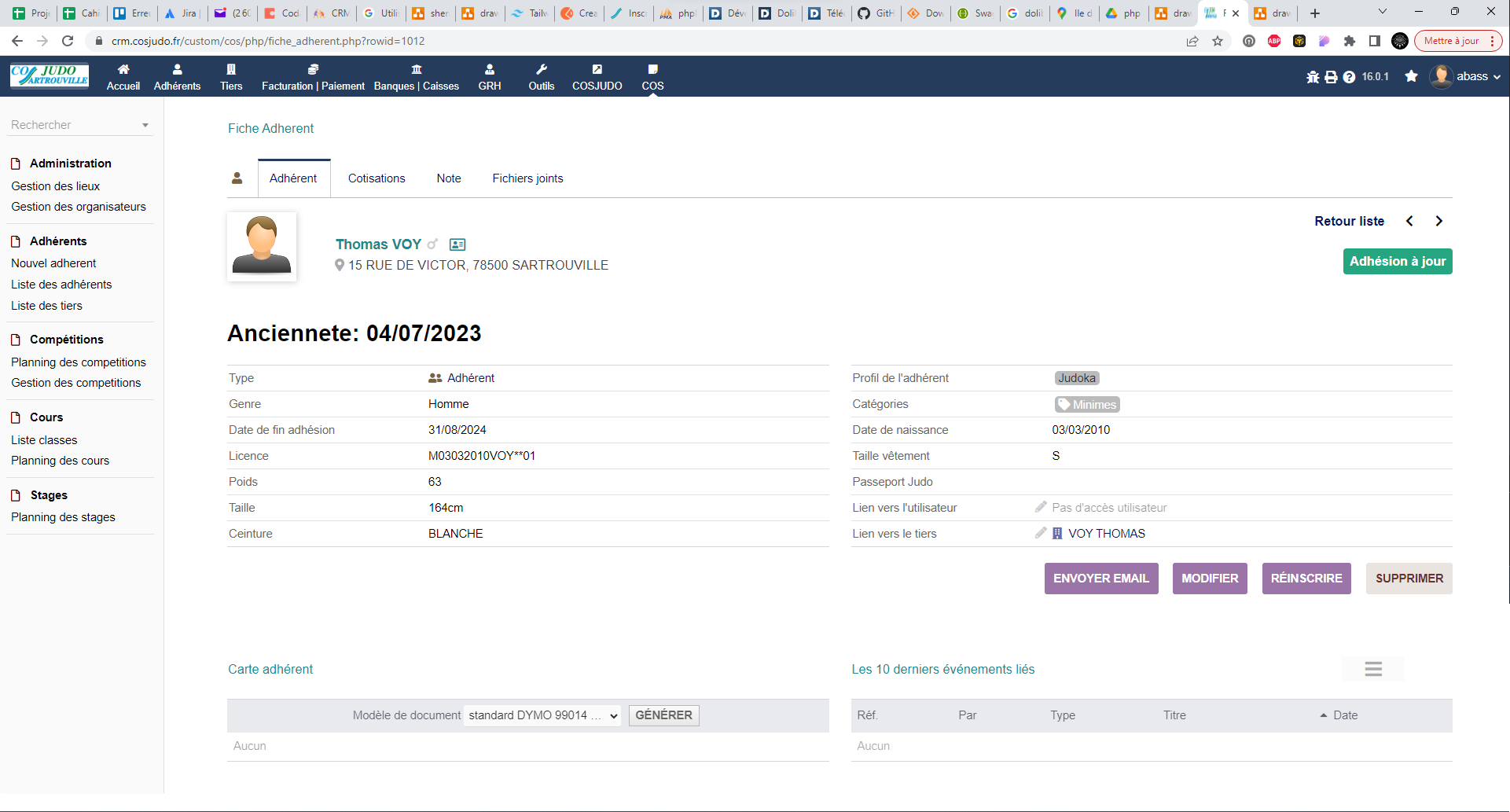Open the browser extensions puzzle icon
The image size is (1510, 812).
pyautogui.click(x=1350, y=41)
